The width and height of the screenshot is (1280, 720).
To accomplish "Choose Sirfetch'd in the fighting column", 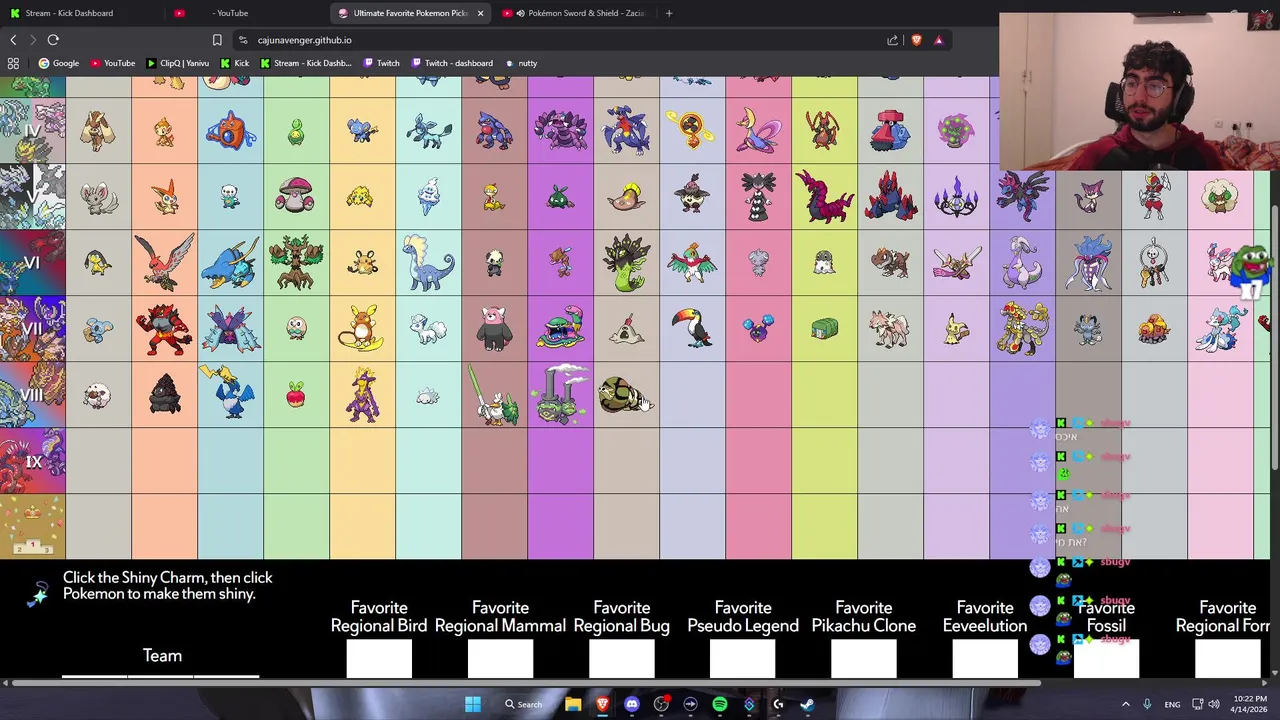I will coord(494,395).
